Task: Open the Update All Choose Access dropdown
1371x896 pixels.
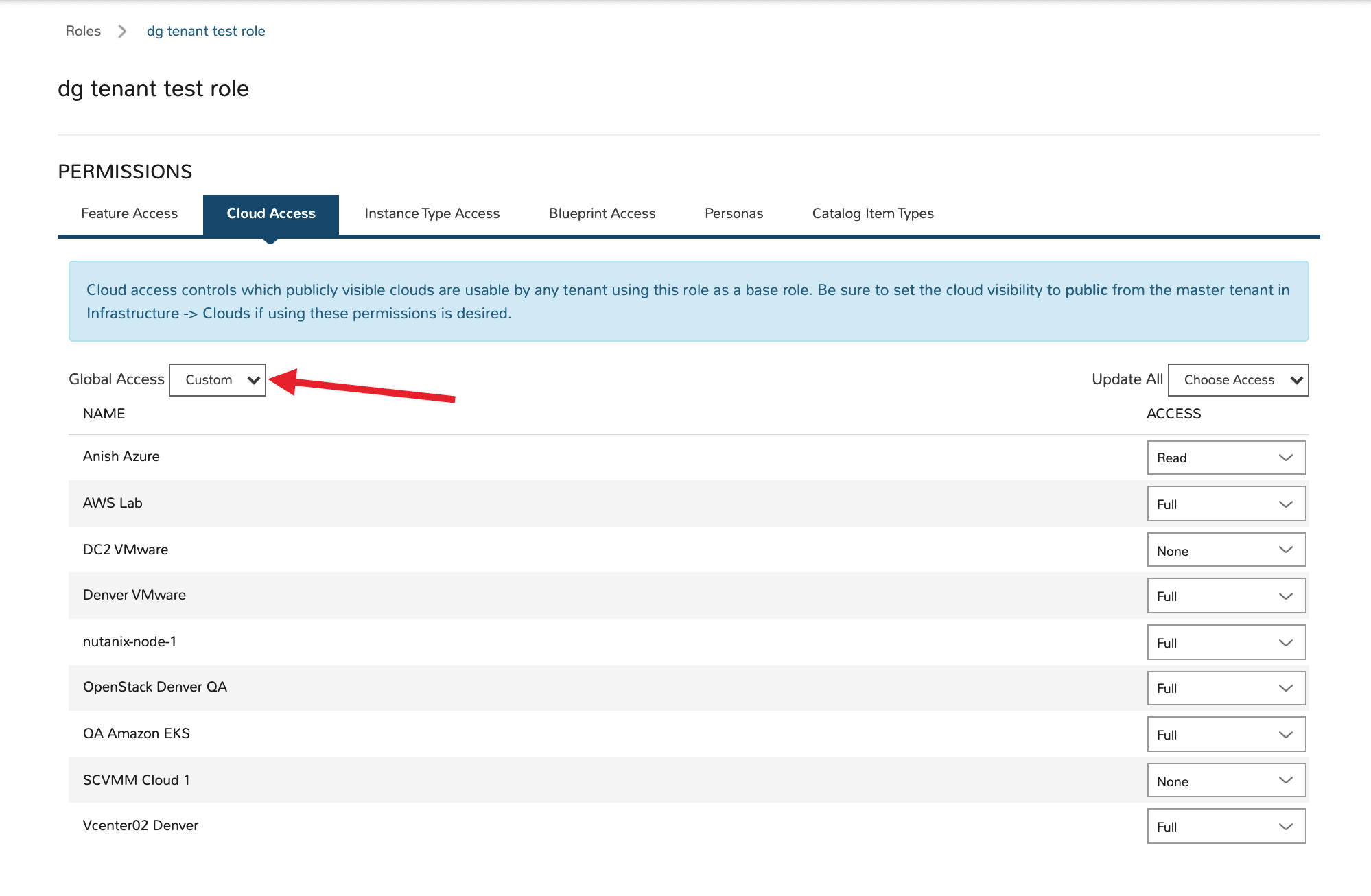Action: point(1238,380)
